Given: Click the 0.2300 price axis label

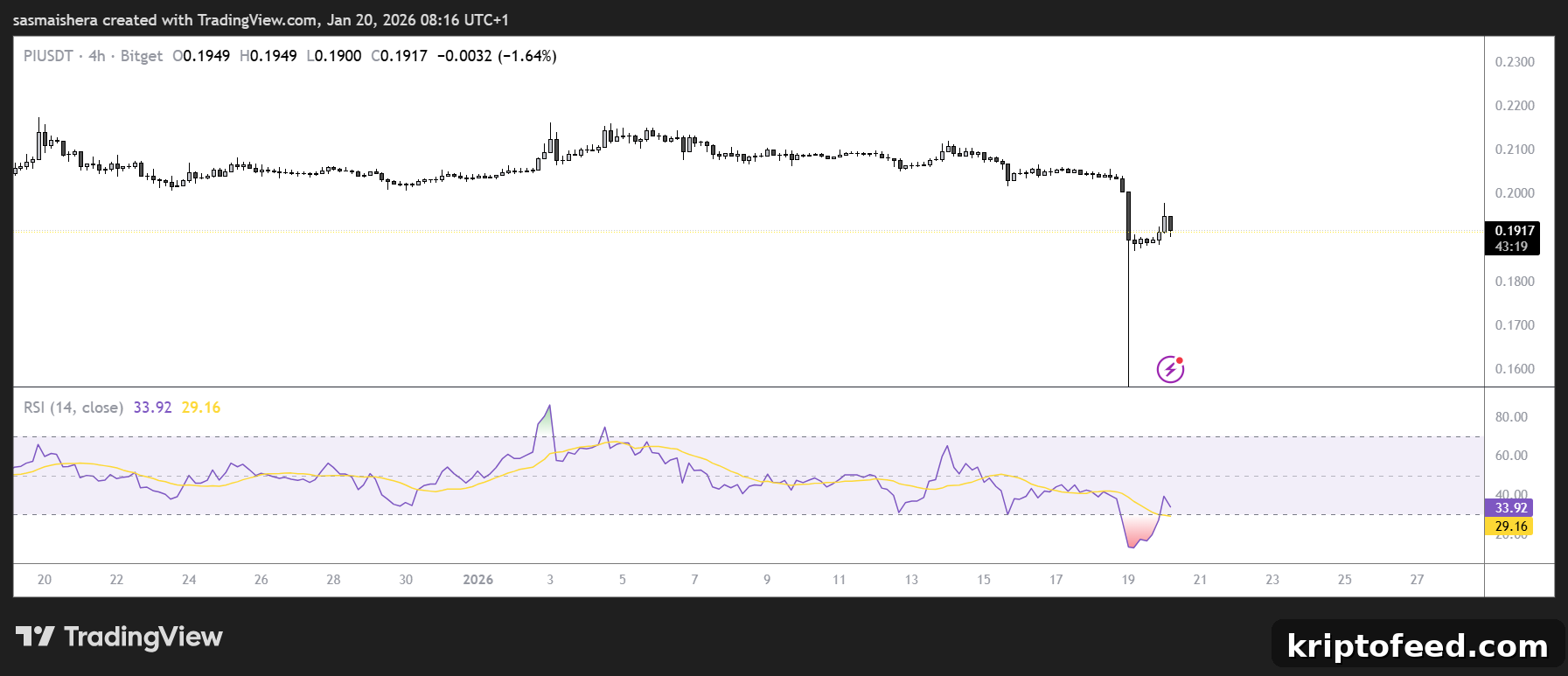Looking at the screenshot, I should pyautogui.click(x=1515, y=62).
